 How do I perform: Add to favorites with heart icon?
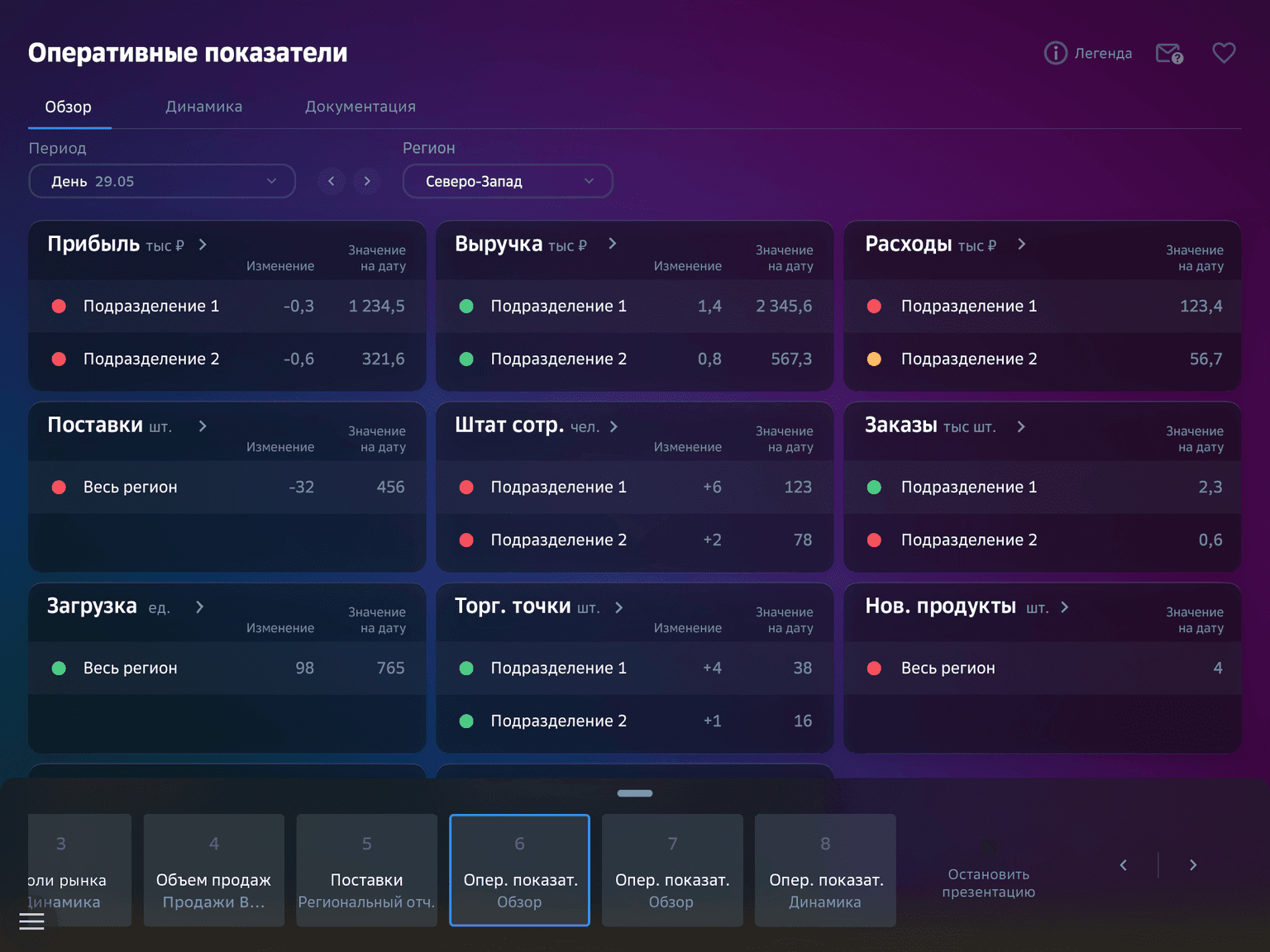pos(1224,53)
